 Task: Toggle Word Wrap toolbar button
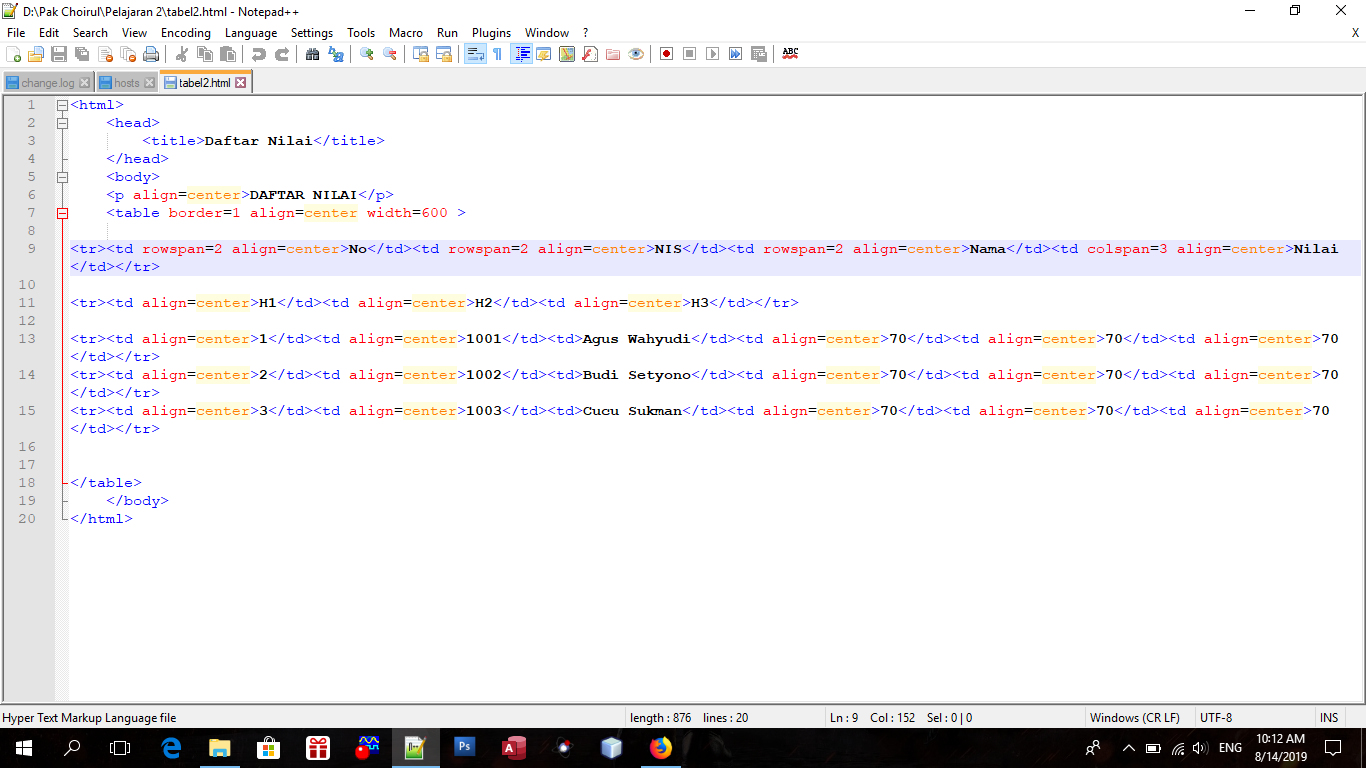[x=475, y=54]
